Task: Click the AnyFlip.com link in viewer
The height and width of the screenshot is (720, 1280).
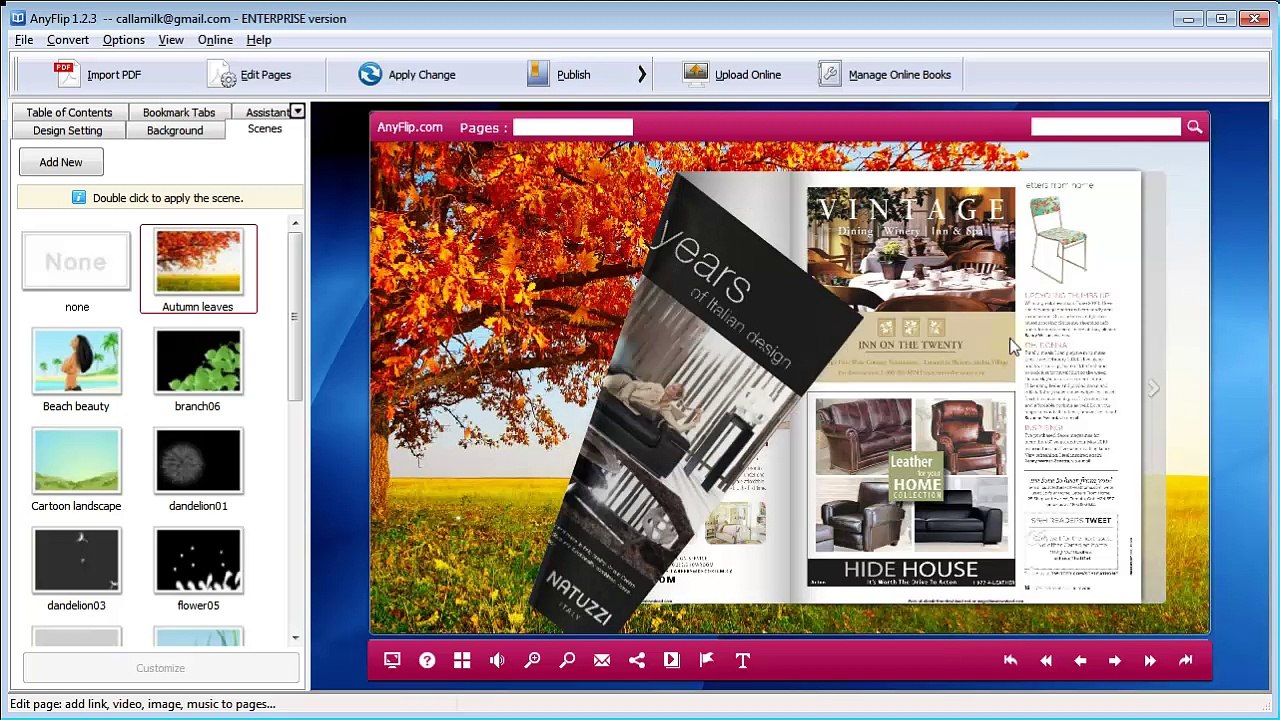Action: [410, 127]
